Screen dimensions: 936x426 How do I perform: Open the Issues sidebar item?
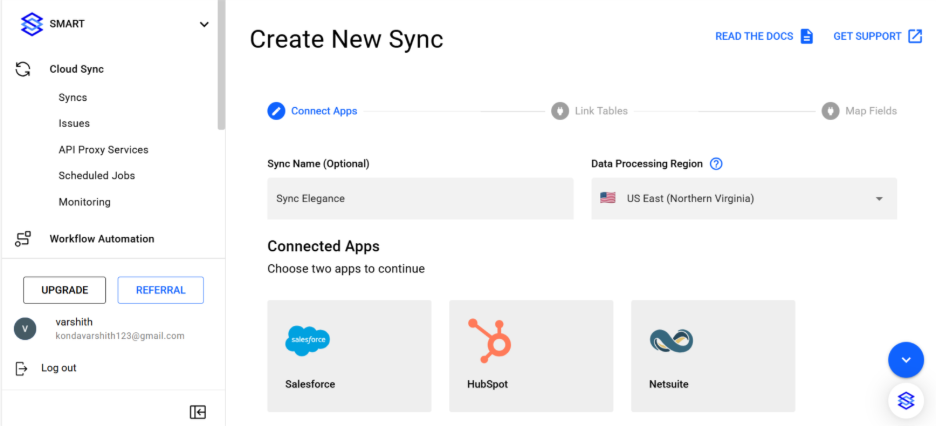pyautogui.click(x=74, y=124)
